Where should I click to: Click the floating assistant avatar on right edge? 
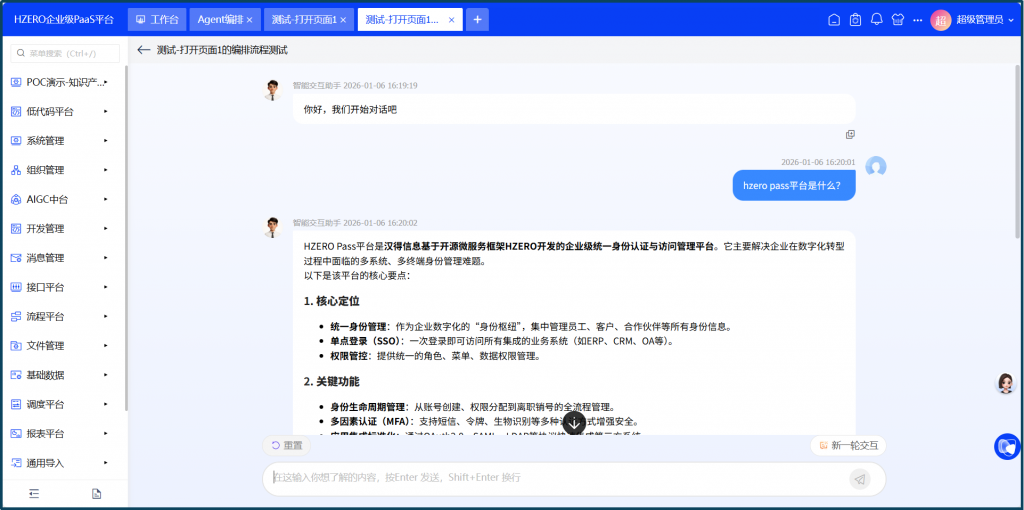click(1006, 384)
